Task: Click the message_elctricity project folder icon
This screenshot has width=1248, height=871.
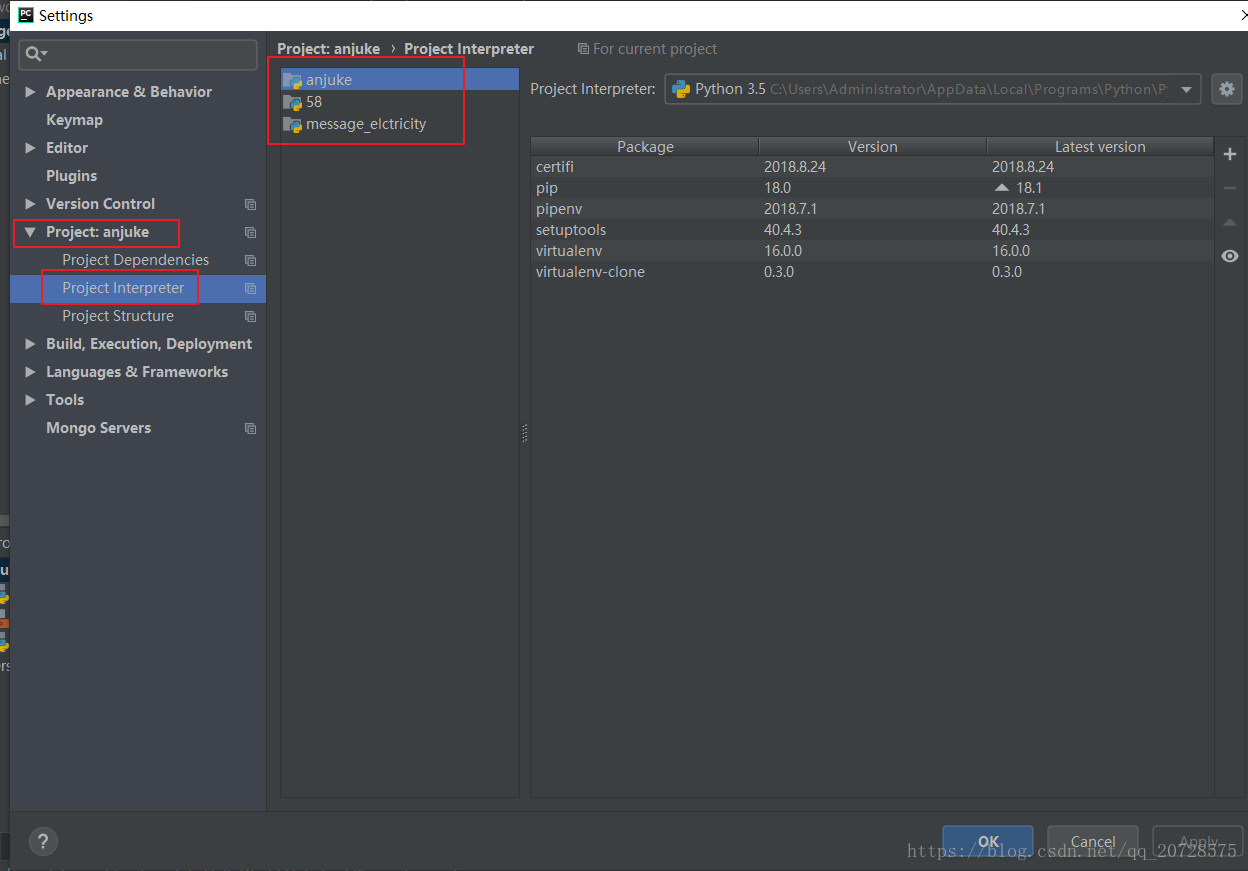Action: 292,124
